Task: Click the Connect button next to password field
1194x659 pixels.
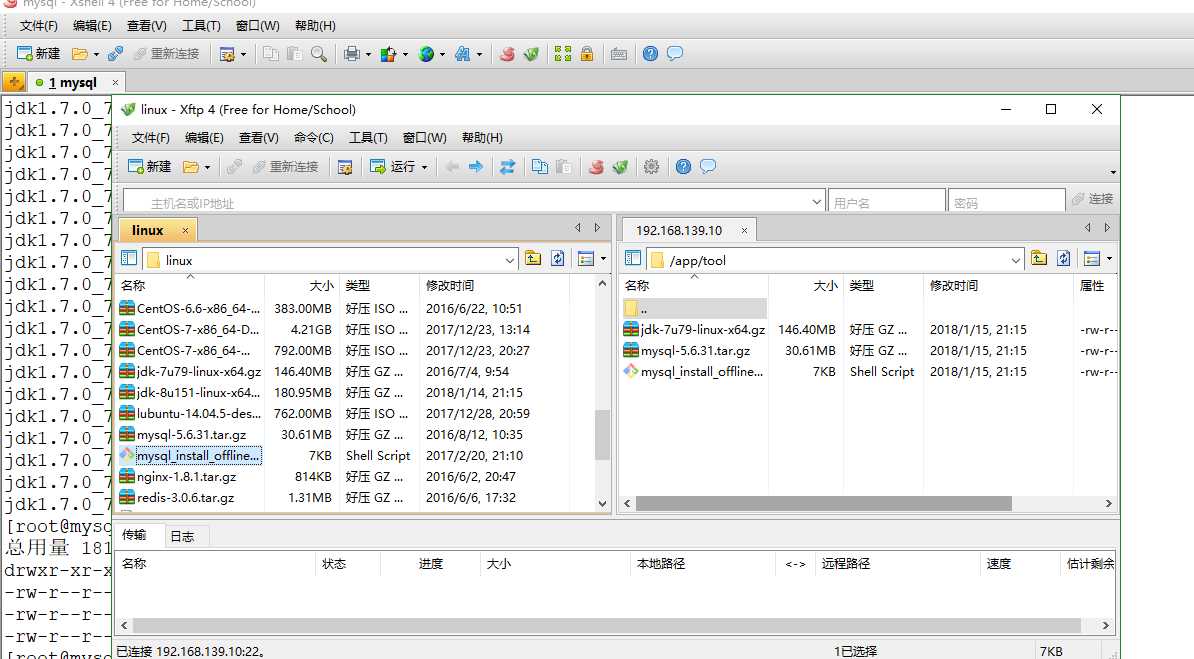Action: [1092, 199]
